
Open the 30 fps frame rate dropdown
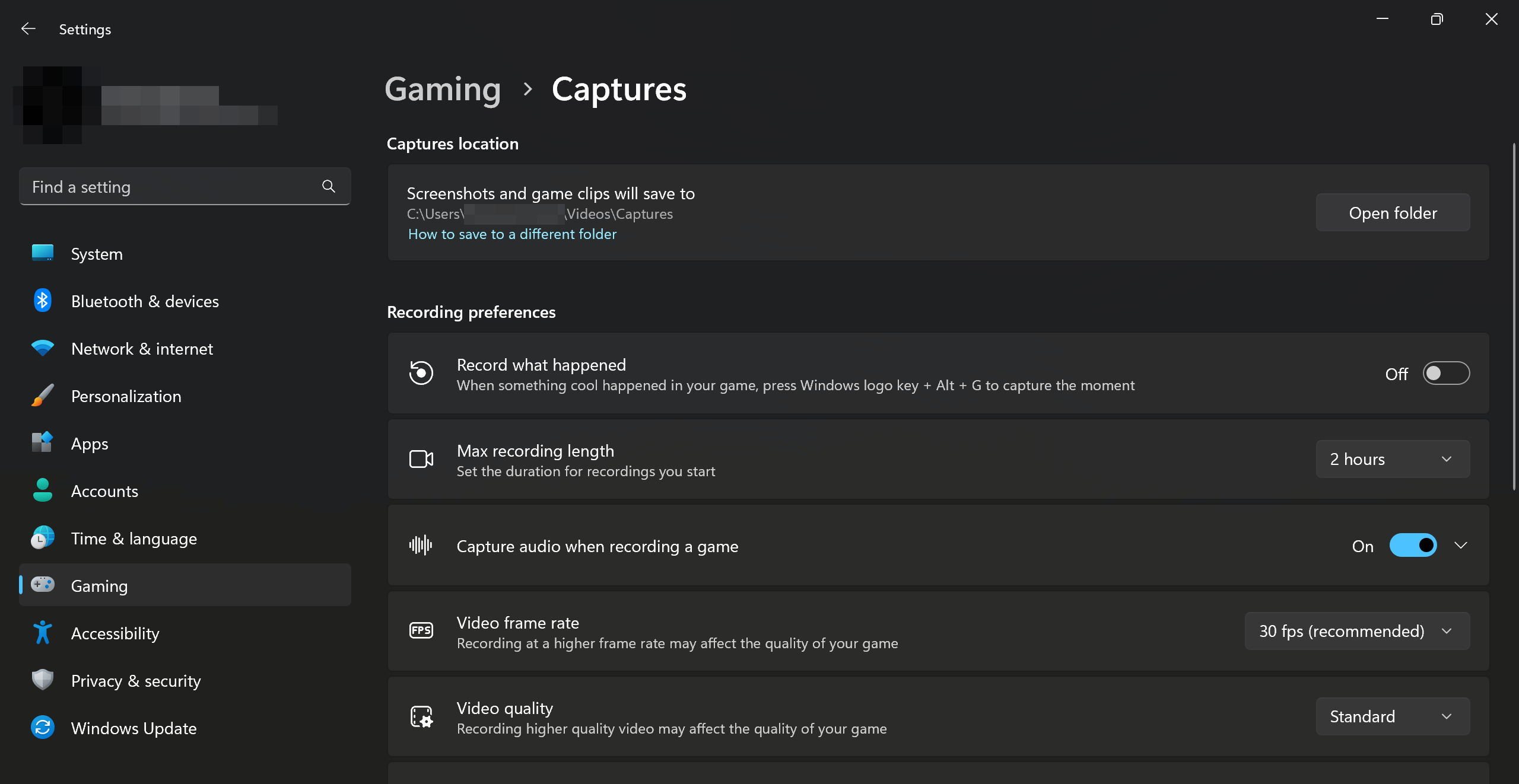pyautogui.click(x=1357, y=631)
